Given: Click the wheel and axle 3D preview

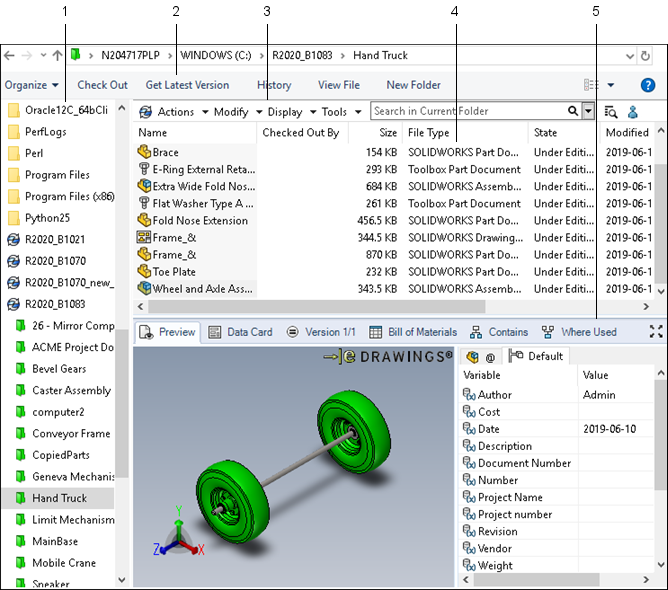Looking at the screenshot, I should point(293,466).
